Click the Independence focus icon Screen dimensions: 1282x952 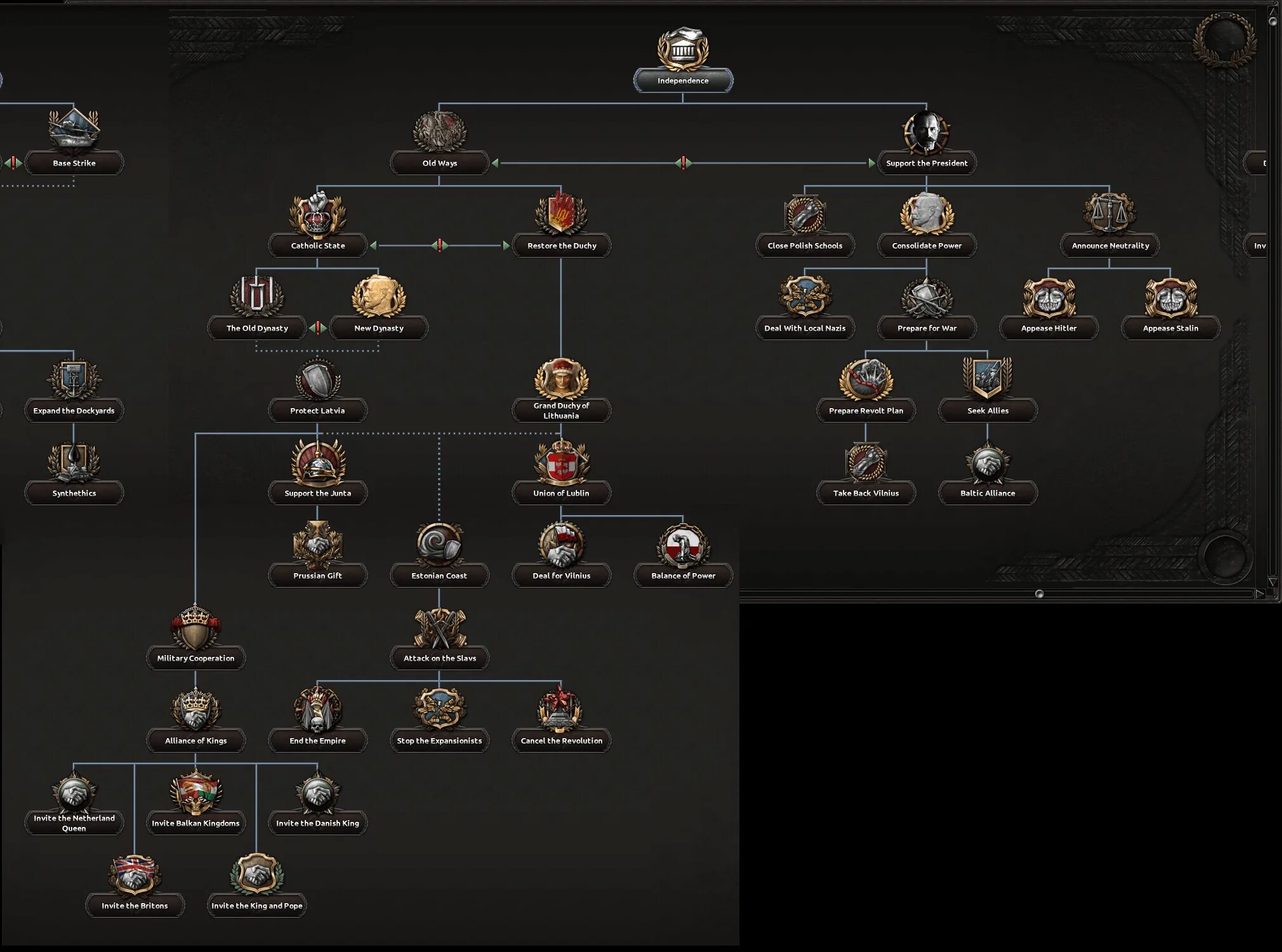coord(683,48)
